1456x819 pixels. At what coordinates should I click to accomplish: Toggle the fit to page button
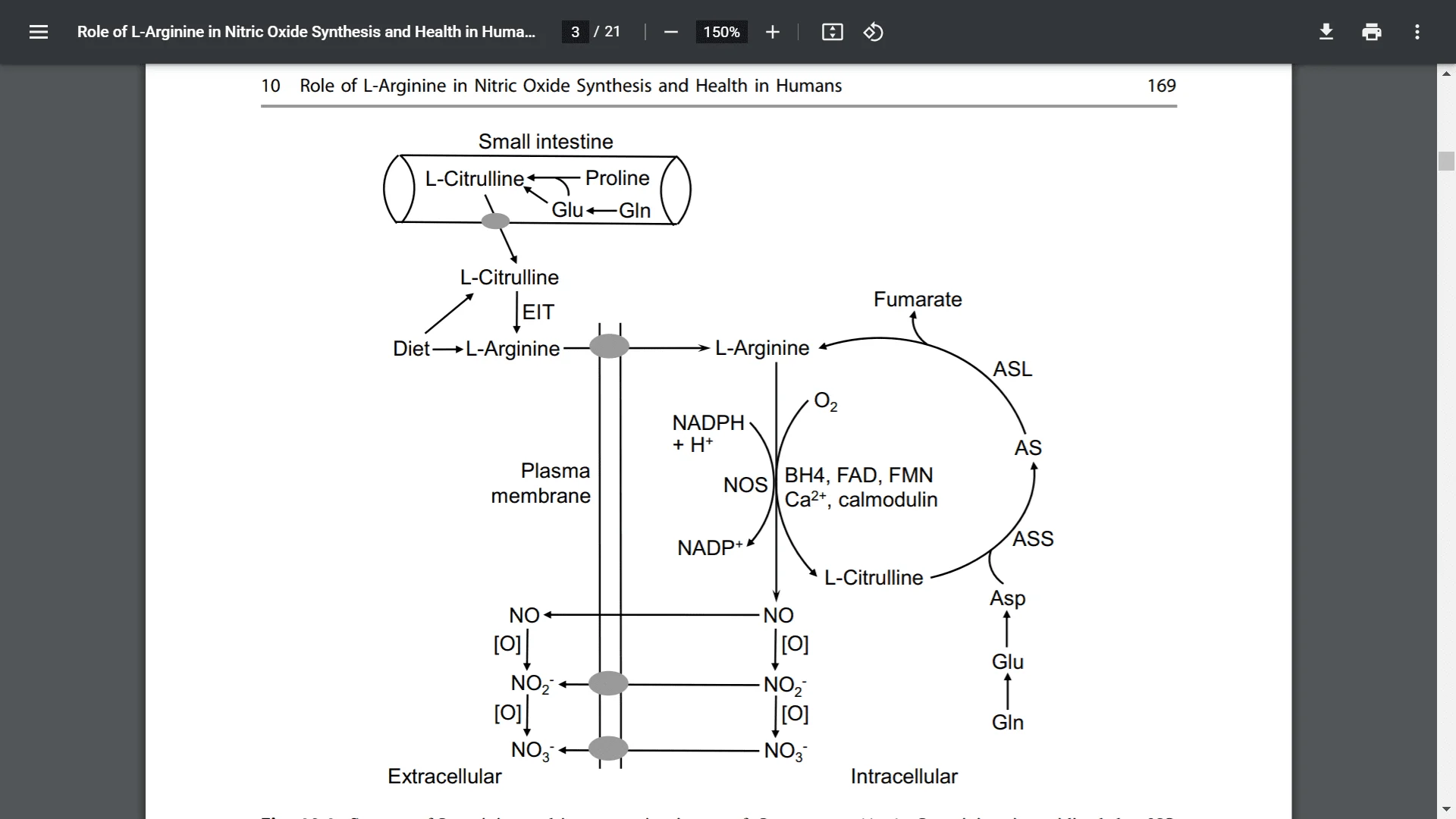832,32
